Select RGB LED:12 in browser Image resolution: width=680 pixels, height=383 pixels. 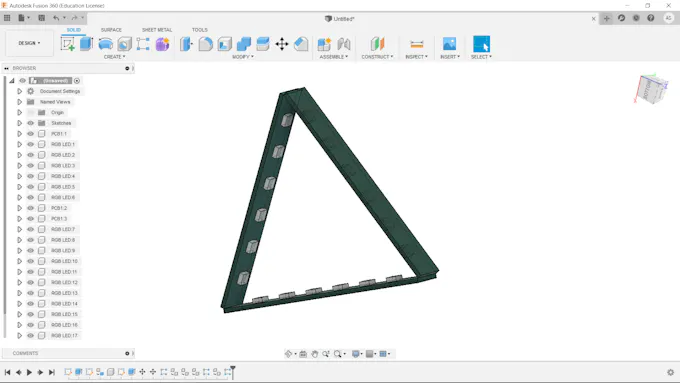64,282
